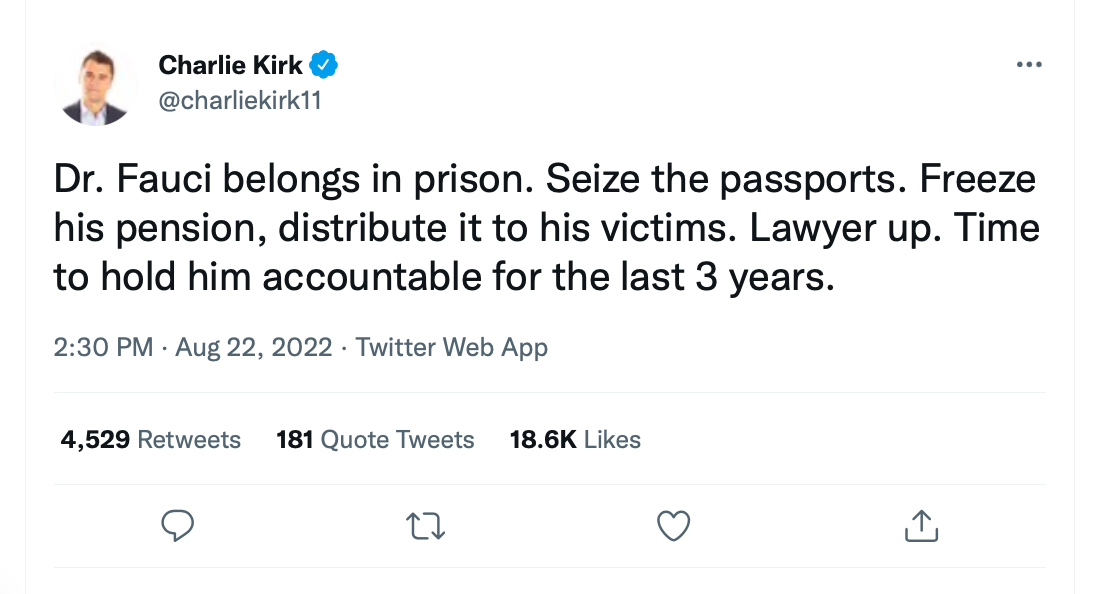The width and height of the screenshot is (1100, 594).
Task: Click the reply speech bubble icon
Action: coord(176,525)
